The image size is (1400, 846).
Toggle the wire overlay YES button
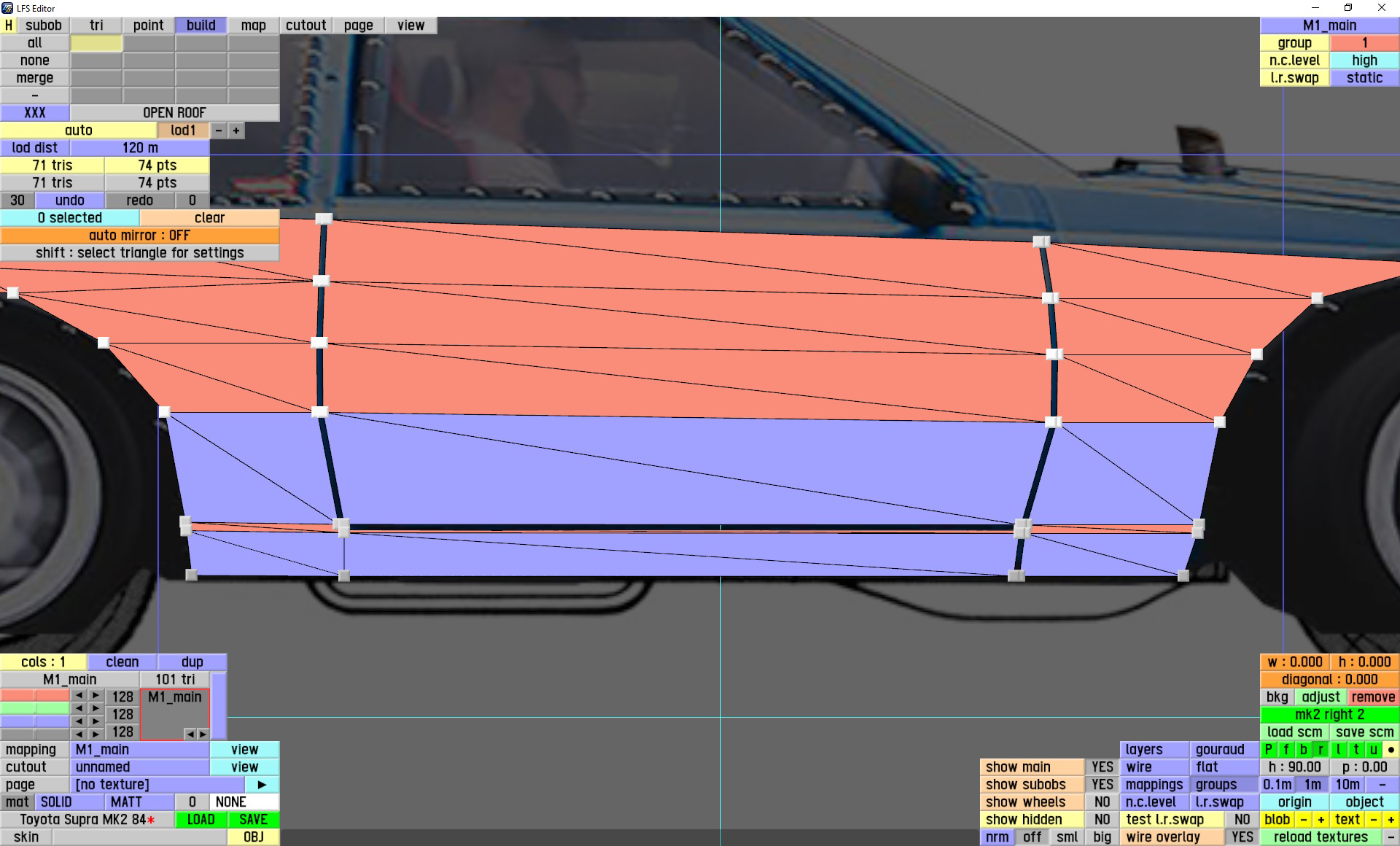(x=1242, y=837)
